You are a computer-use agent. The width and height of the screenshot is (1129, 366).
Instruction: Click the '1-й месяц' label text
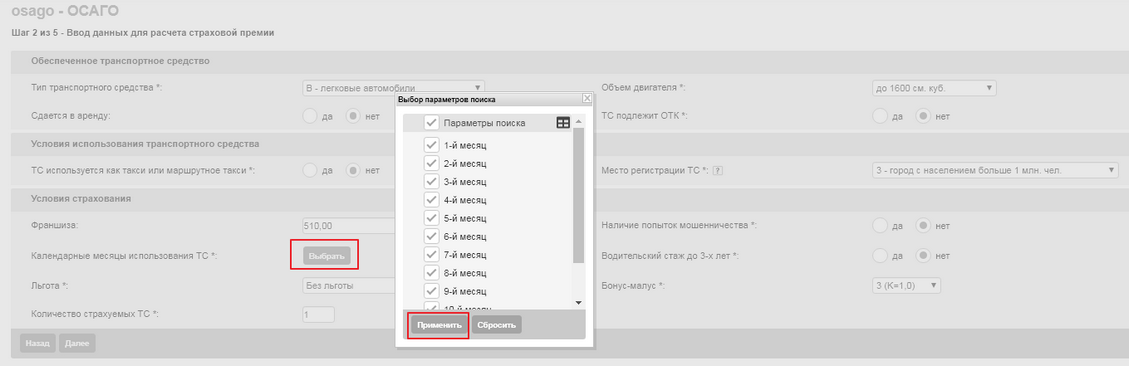465,145
